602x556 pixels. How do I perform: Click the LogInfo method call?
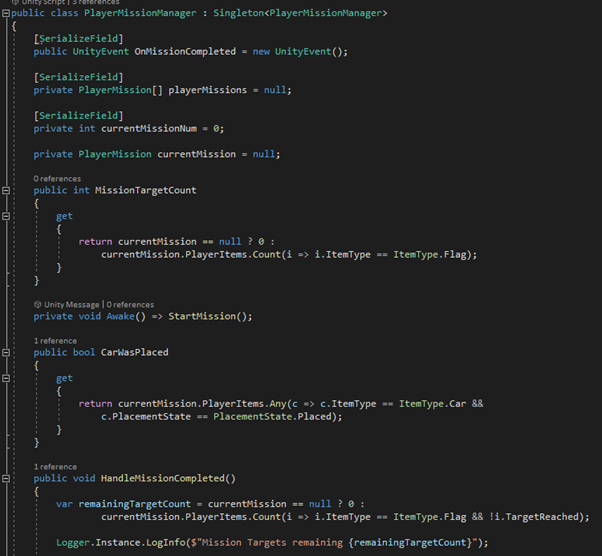coord(168,542)
